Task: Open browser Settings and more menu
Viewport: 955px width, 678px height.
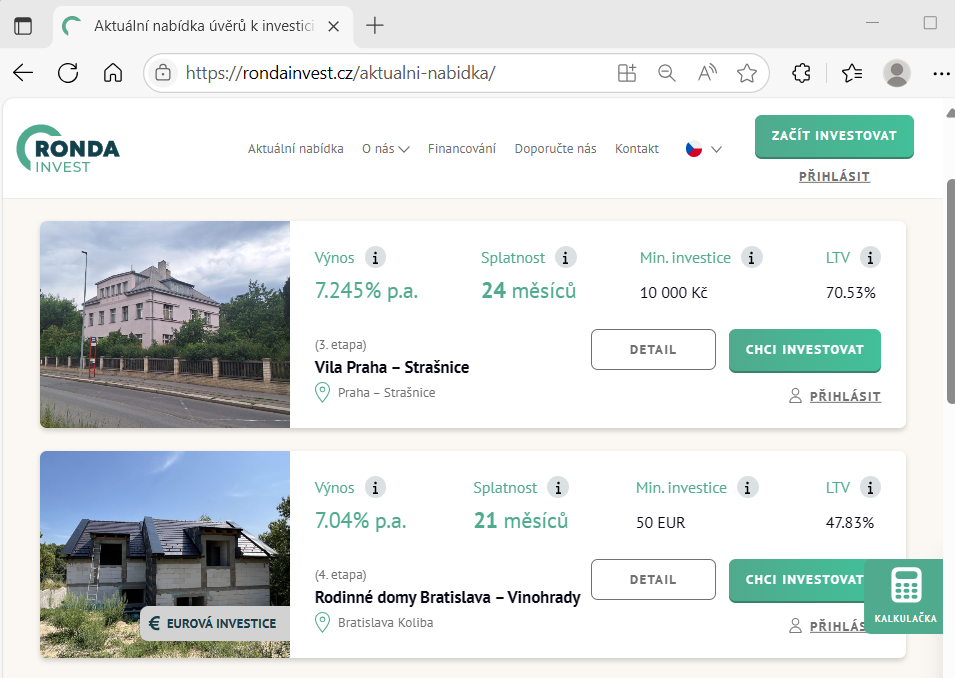Action: tap(940, 73)
